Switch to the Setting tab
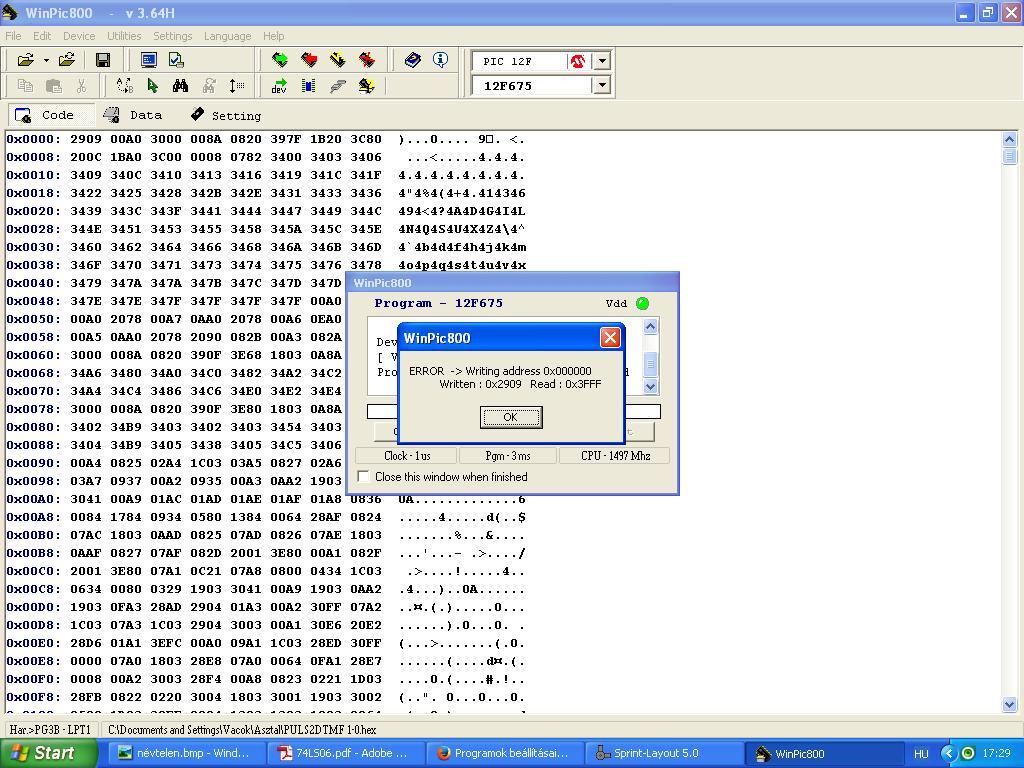Screen dimensions: 1024x768 point(226,116)
